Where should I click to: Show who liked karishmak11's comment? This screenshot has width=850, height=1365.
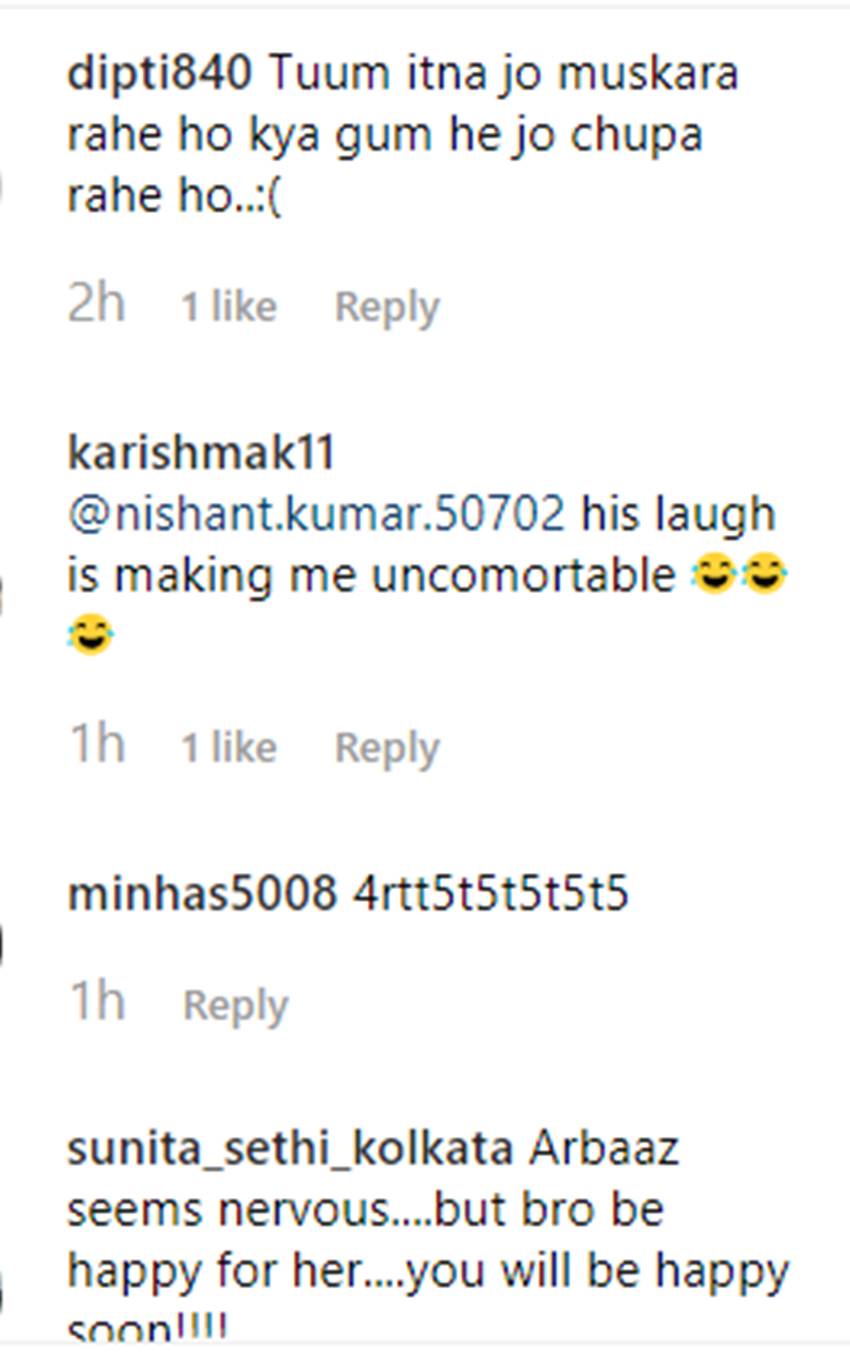pos(228,748)
